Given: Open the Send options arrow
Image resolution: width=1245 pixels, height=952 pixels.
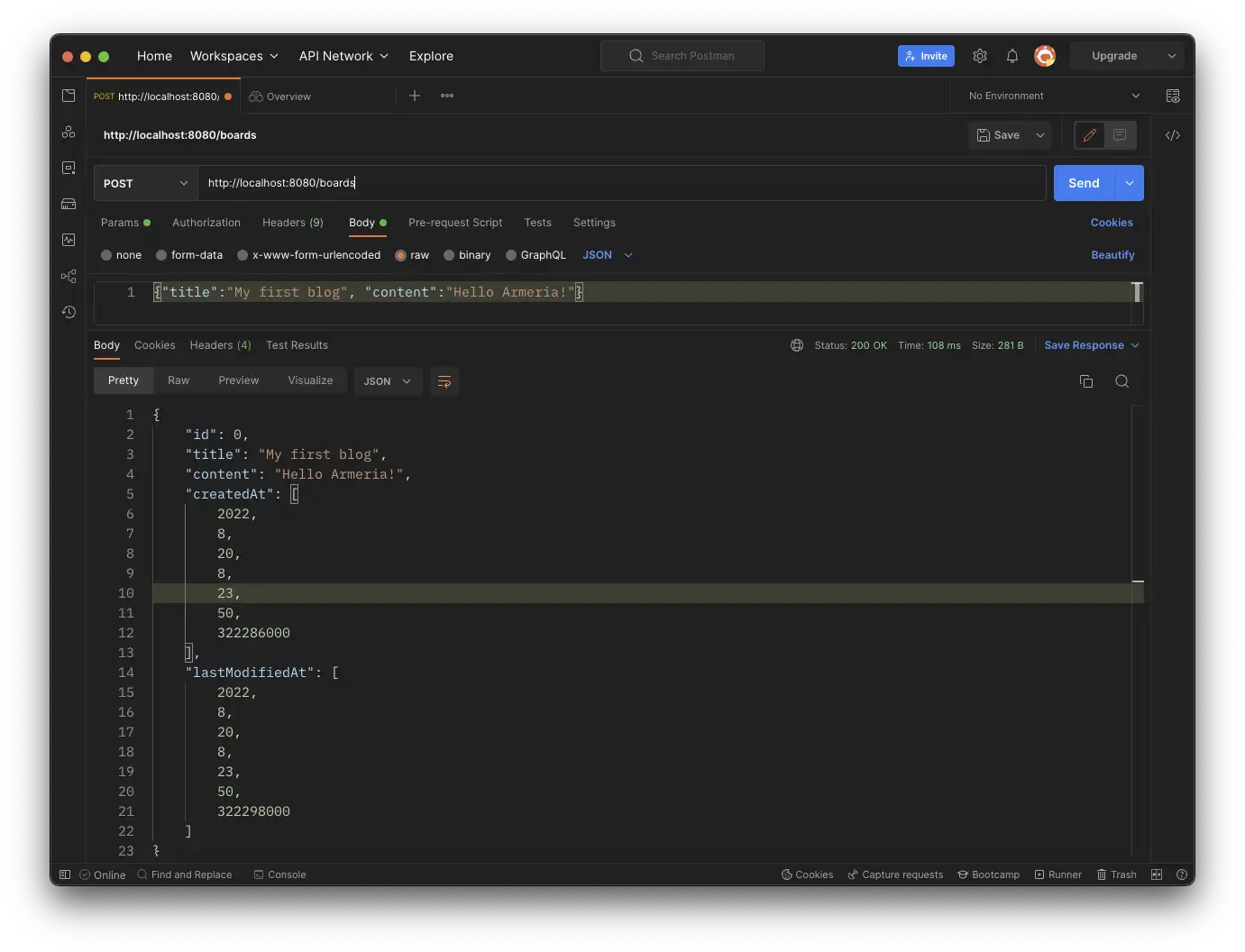Looking at the screenshot, I should [1130, 183].
